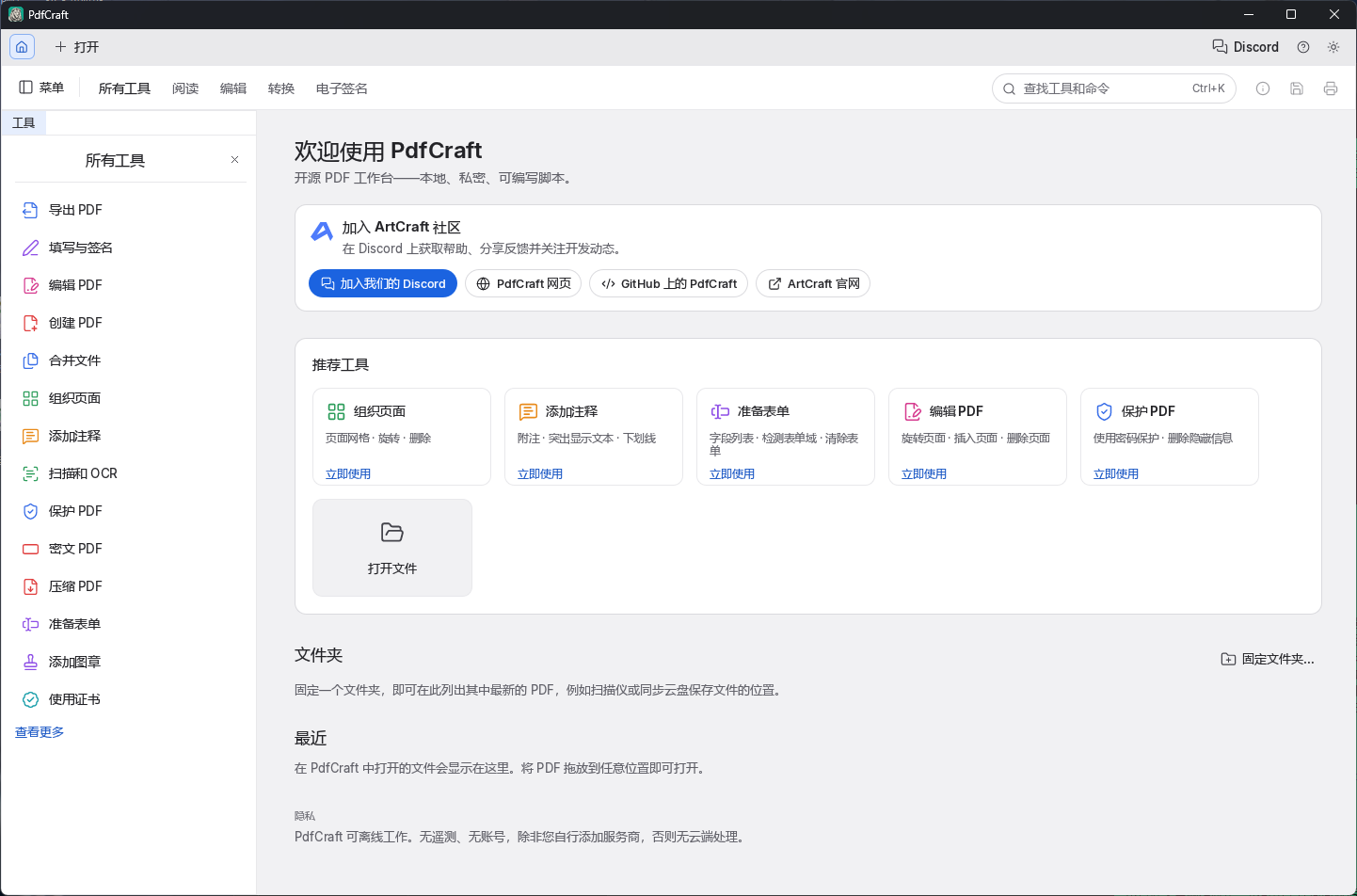
Task: Click the 固定文件夹... button
Action: tap(1268, 659)
